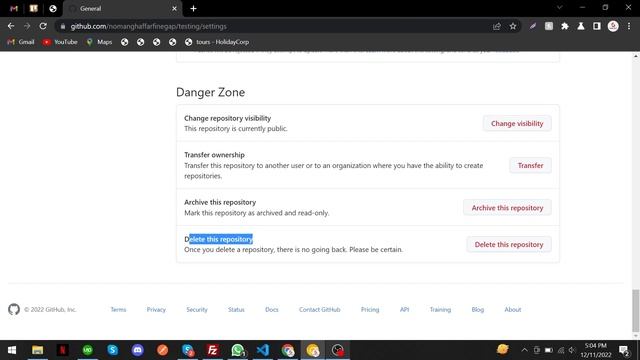
Task: Click the GitHub logo in footer
Action: click(14, 309)
